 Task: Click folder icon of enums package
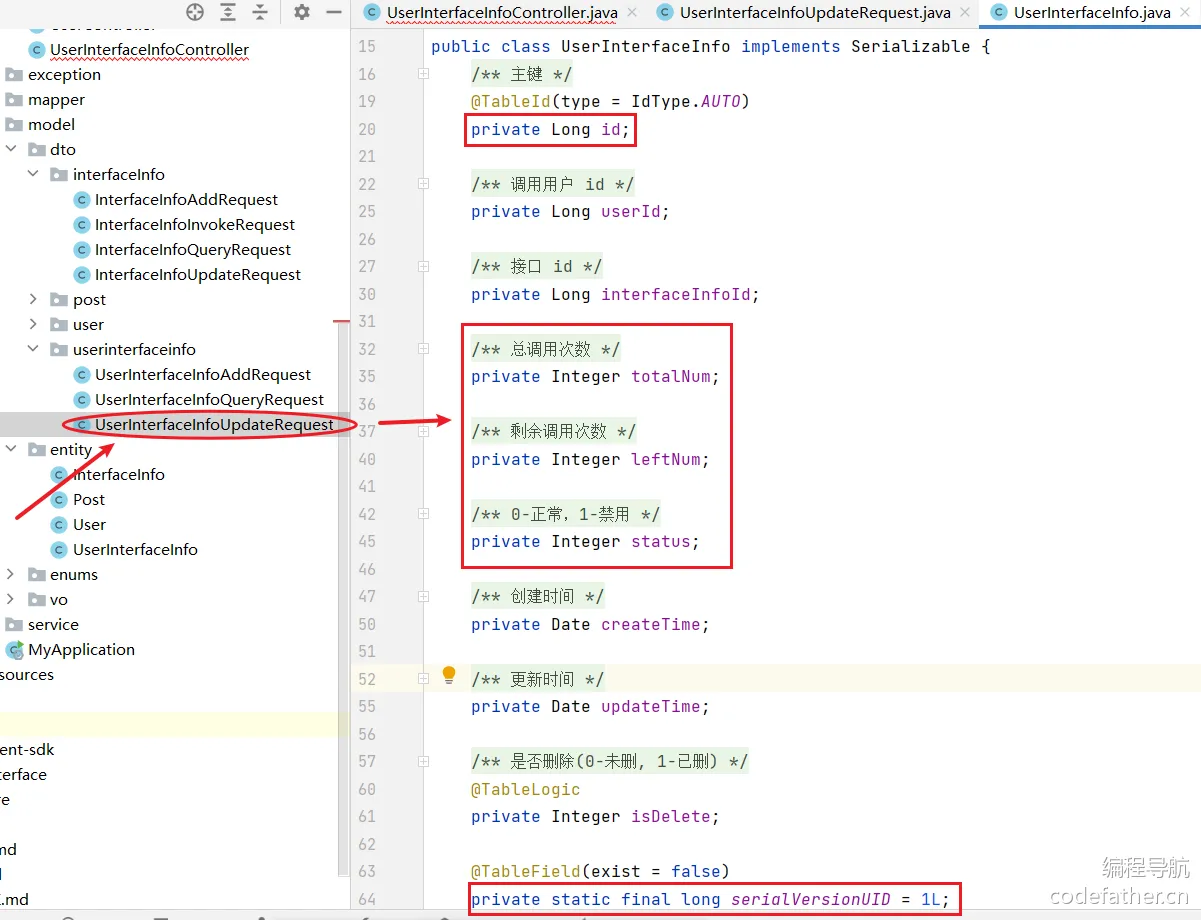point(37,575)
